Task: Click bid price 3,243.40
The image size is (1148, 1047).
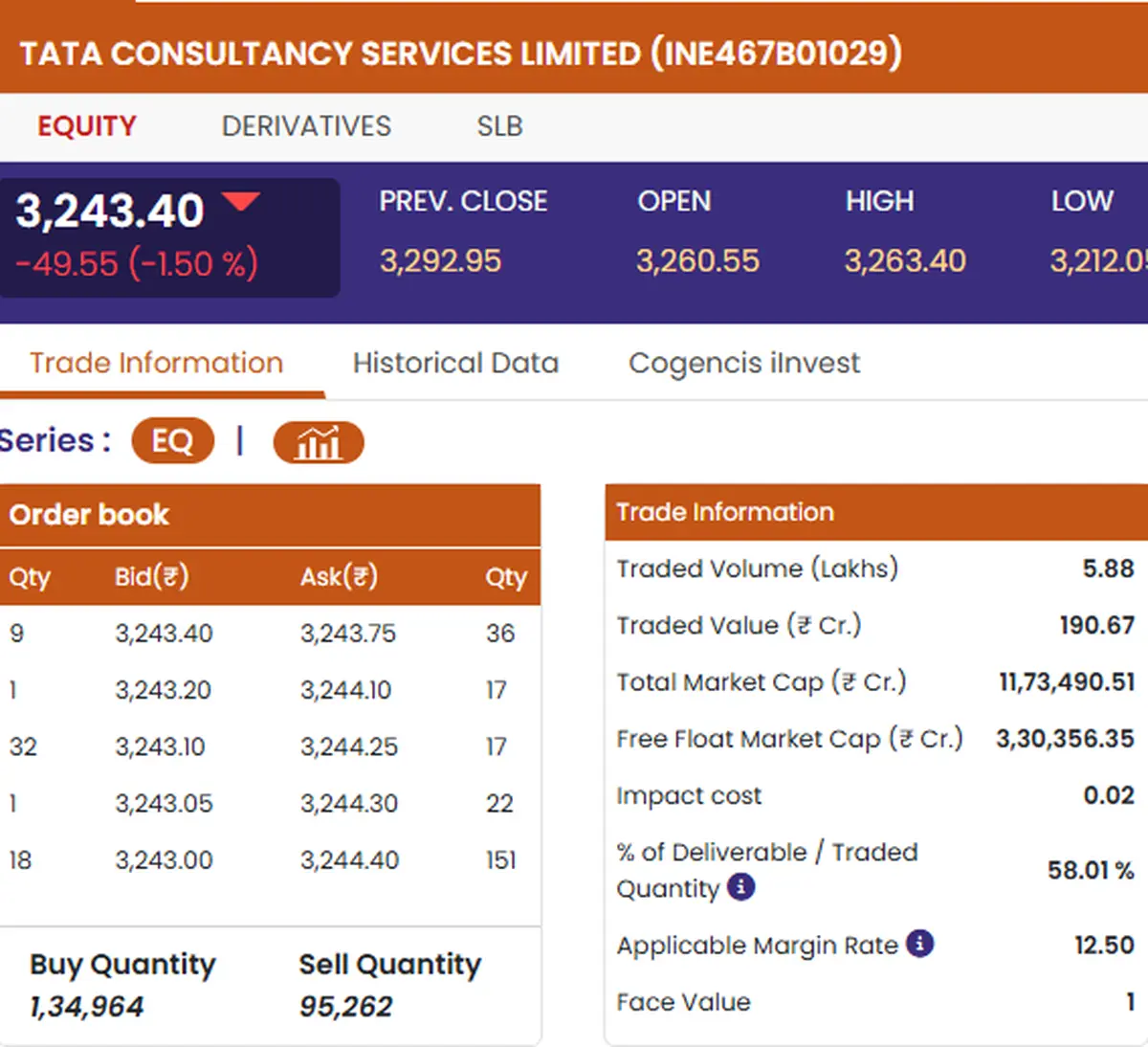Action: pyautogui.click(x=165, y=634)
